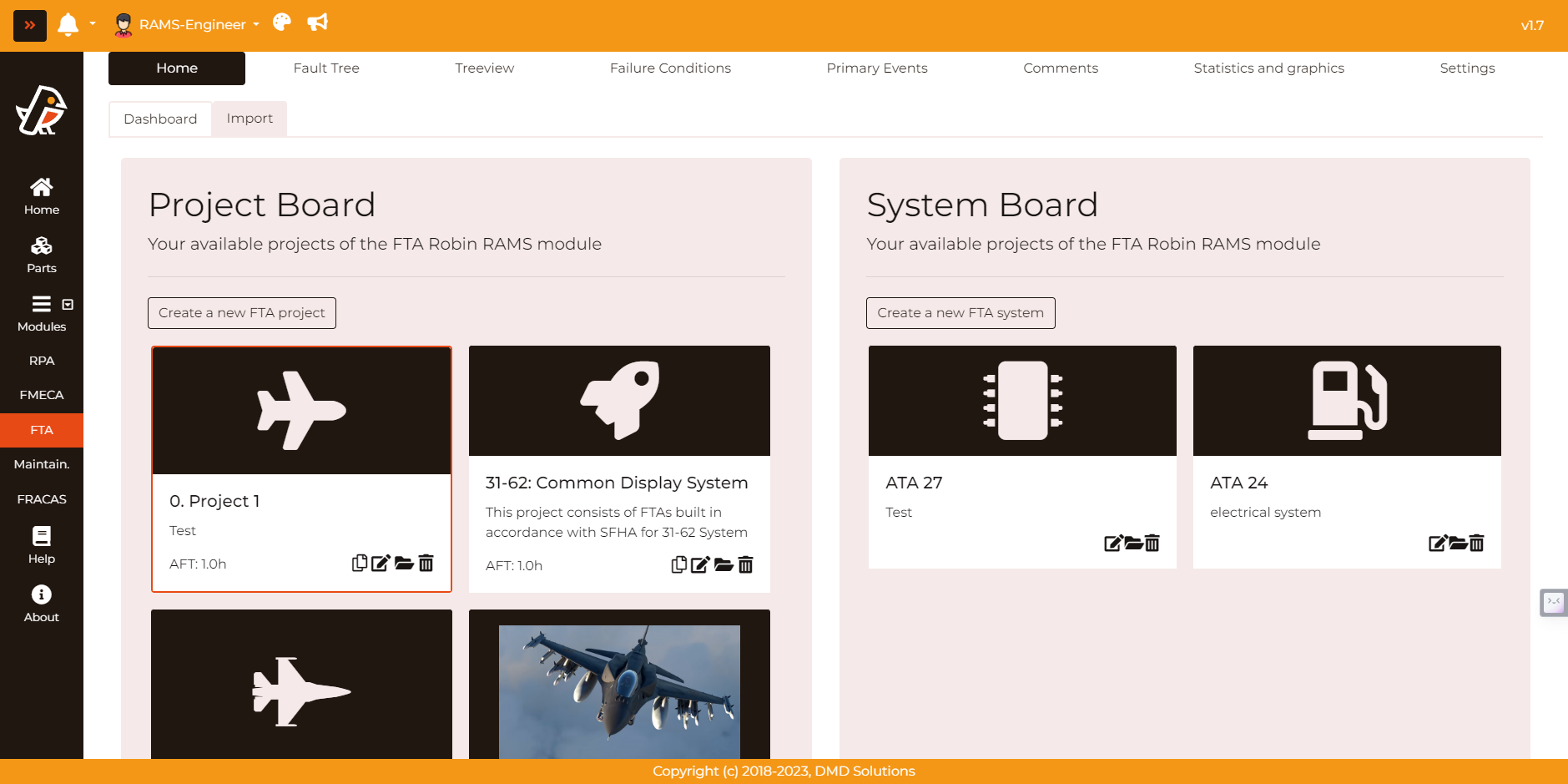
Task: Open the Parts section in sidebar
Action: point(41,255)
